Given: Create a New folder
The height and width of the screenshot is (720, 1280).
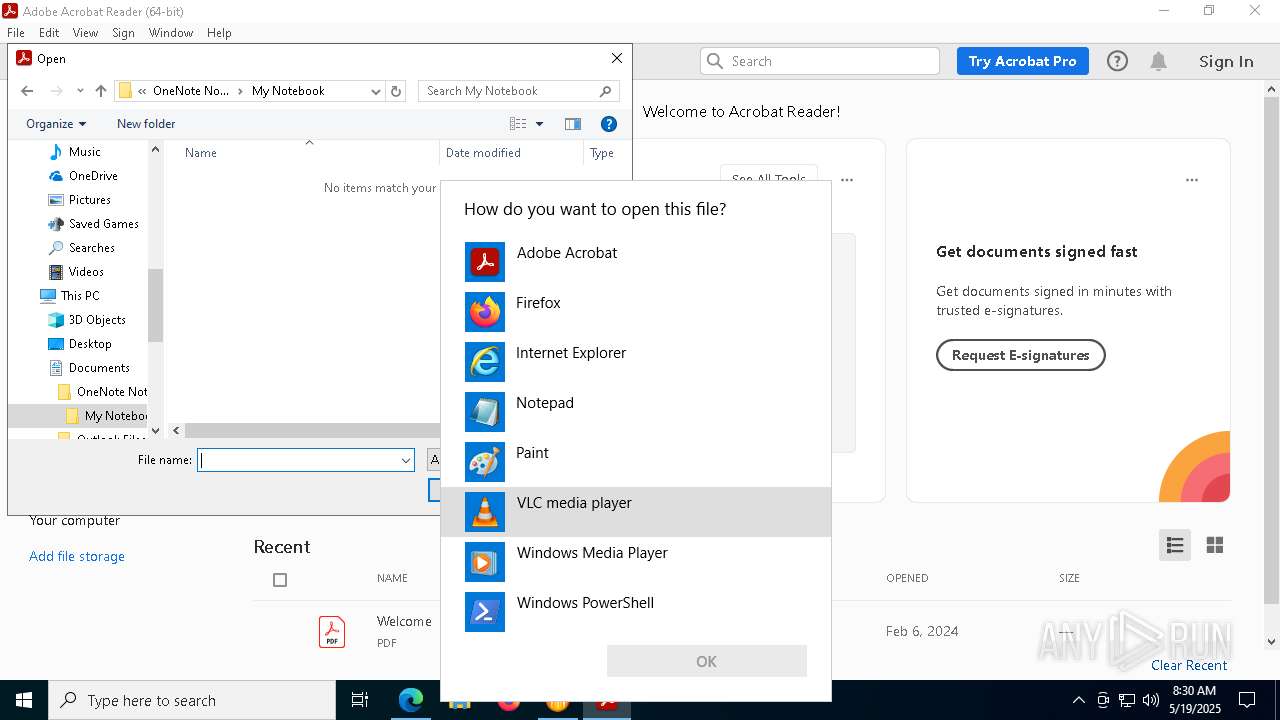Looking at the screenshot, I should click(146, 124).
